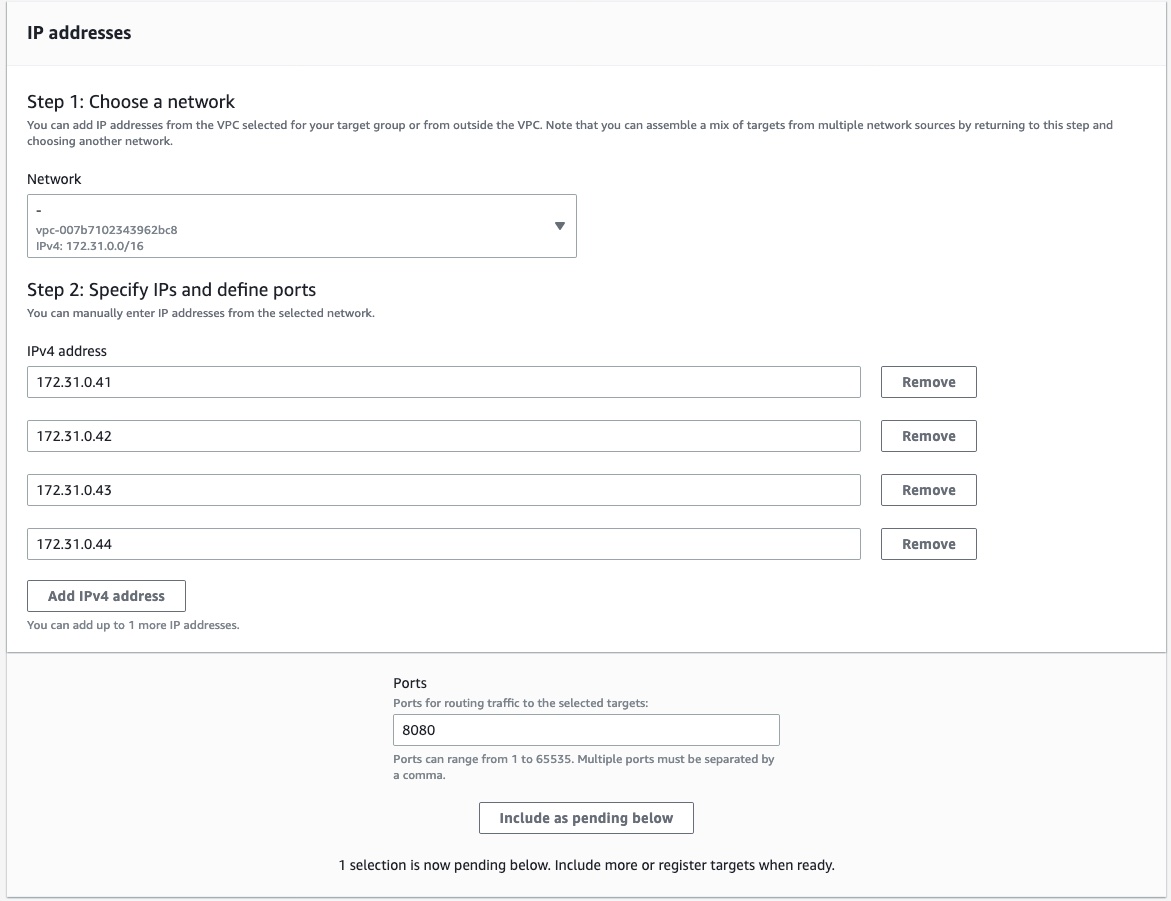Click the 172.31.0.43 address field
Viewport: 1171px width, 901px height.
pos(444,489)
